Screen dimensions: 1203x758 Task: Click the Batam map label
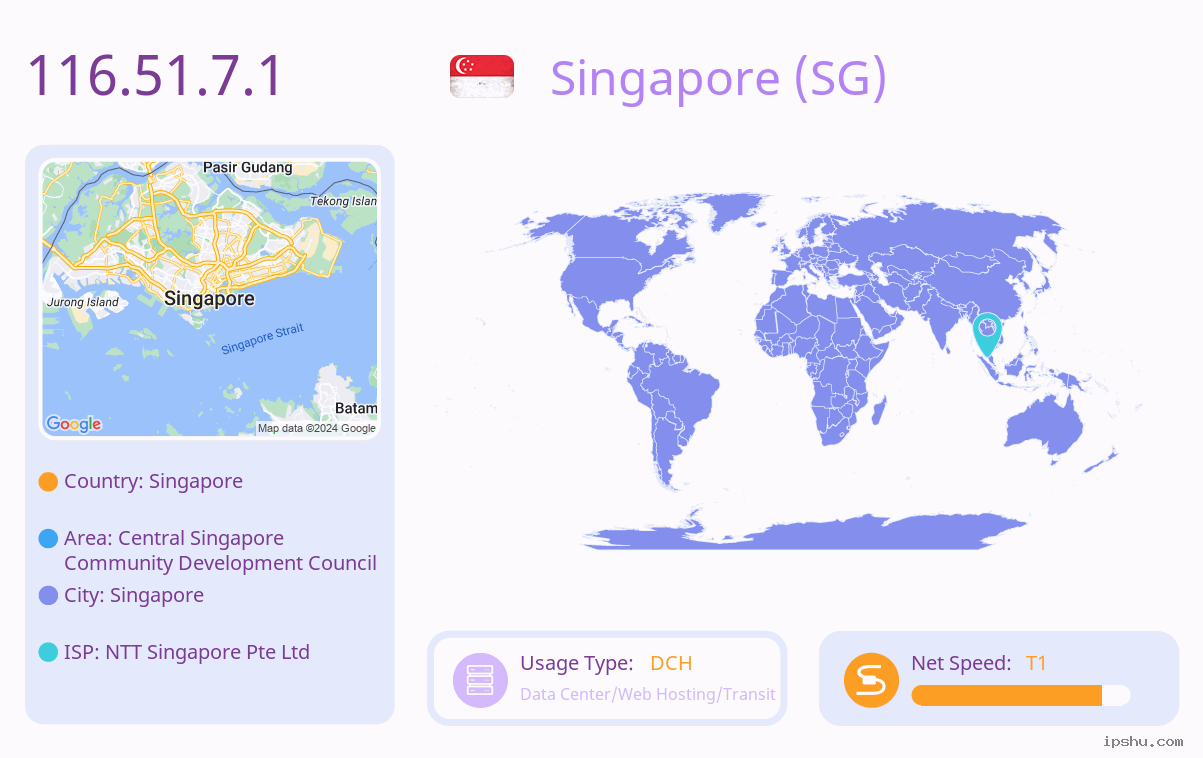coord(356,408)
